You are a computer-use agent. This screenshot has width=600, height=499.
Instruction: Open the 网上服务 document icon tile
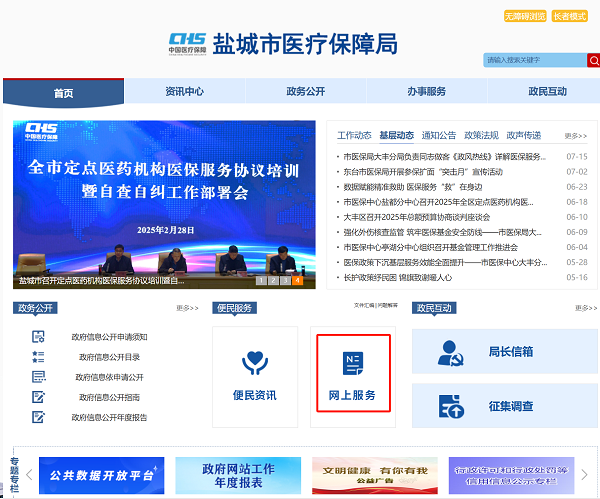(x=353, y=362)
